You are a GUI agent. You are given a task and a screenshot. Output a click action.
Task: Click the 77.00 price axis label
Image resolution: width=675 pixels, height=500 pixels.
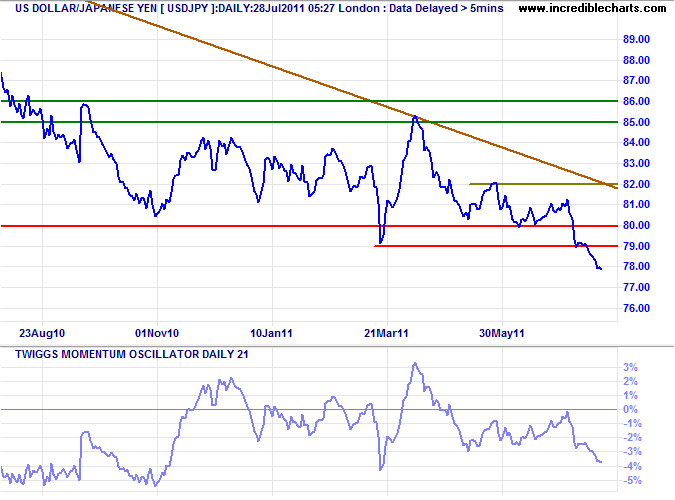(636, 287)
